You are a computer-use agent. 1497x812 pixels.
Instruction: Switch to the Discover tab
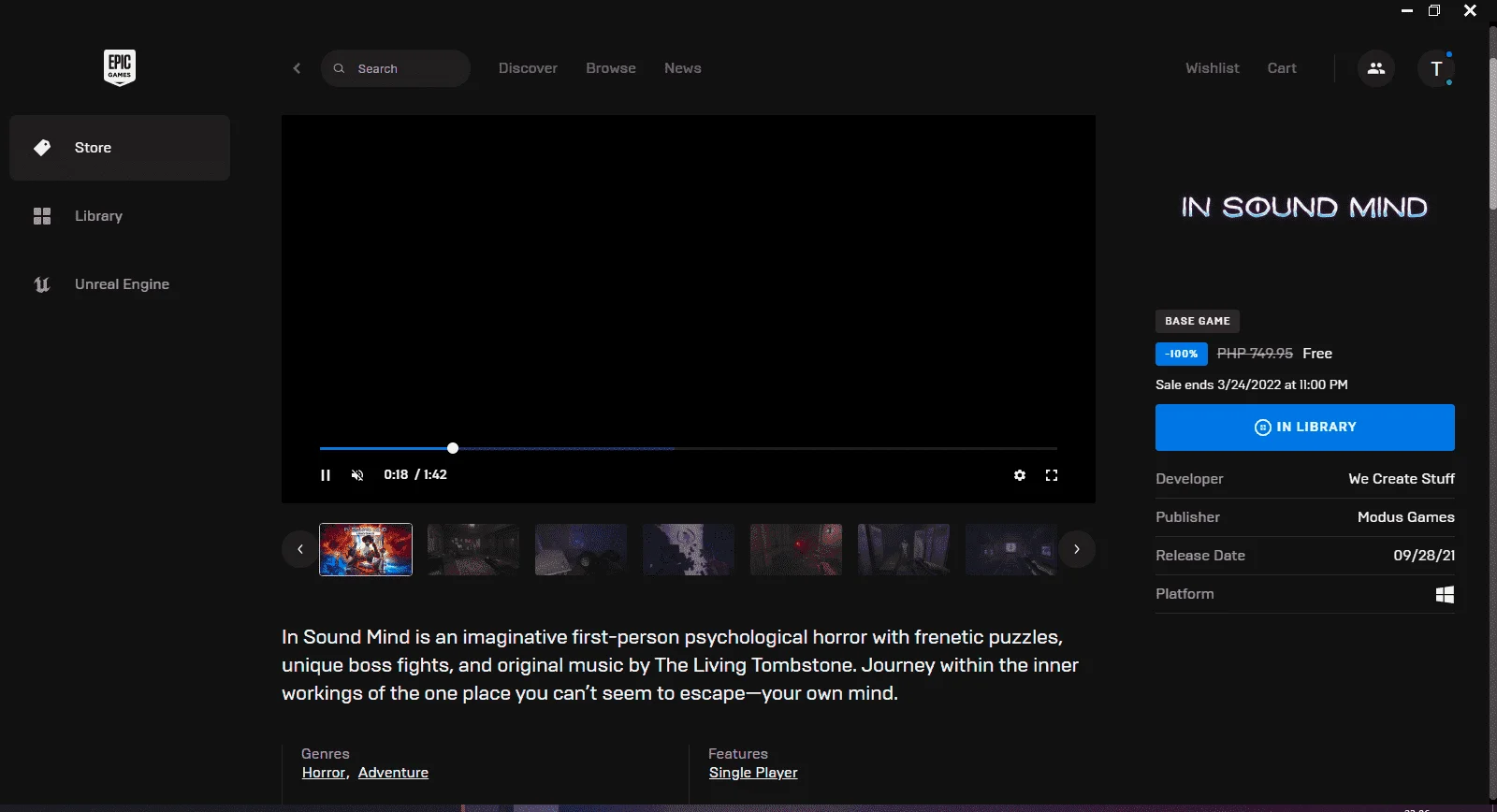pos(528,68)
